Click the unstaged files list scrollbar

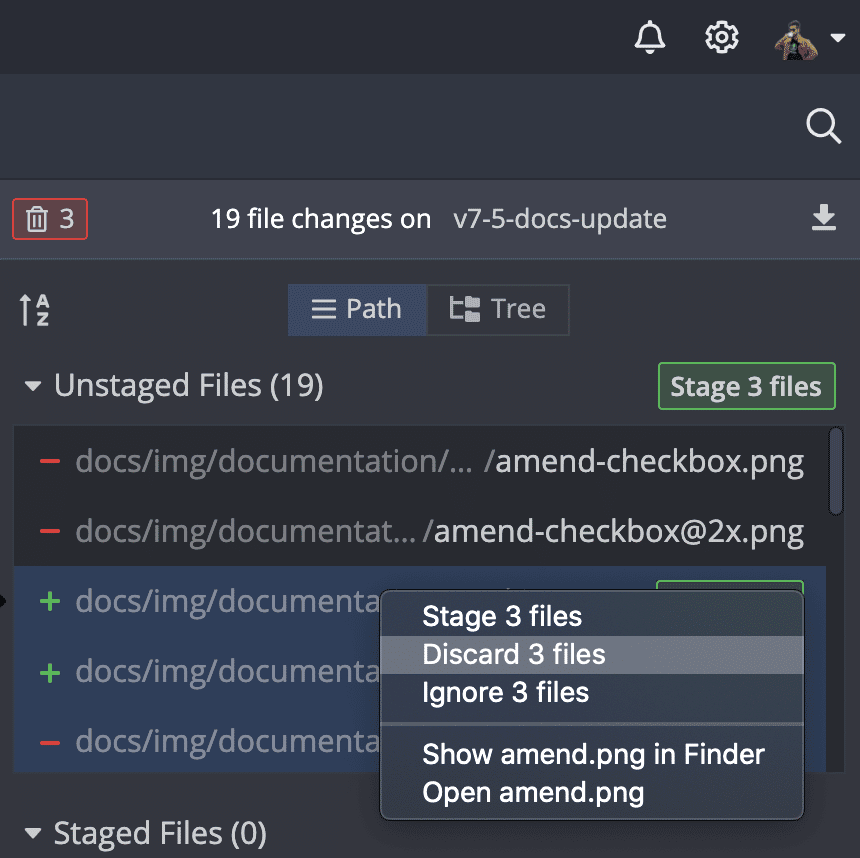[836, 472]
